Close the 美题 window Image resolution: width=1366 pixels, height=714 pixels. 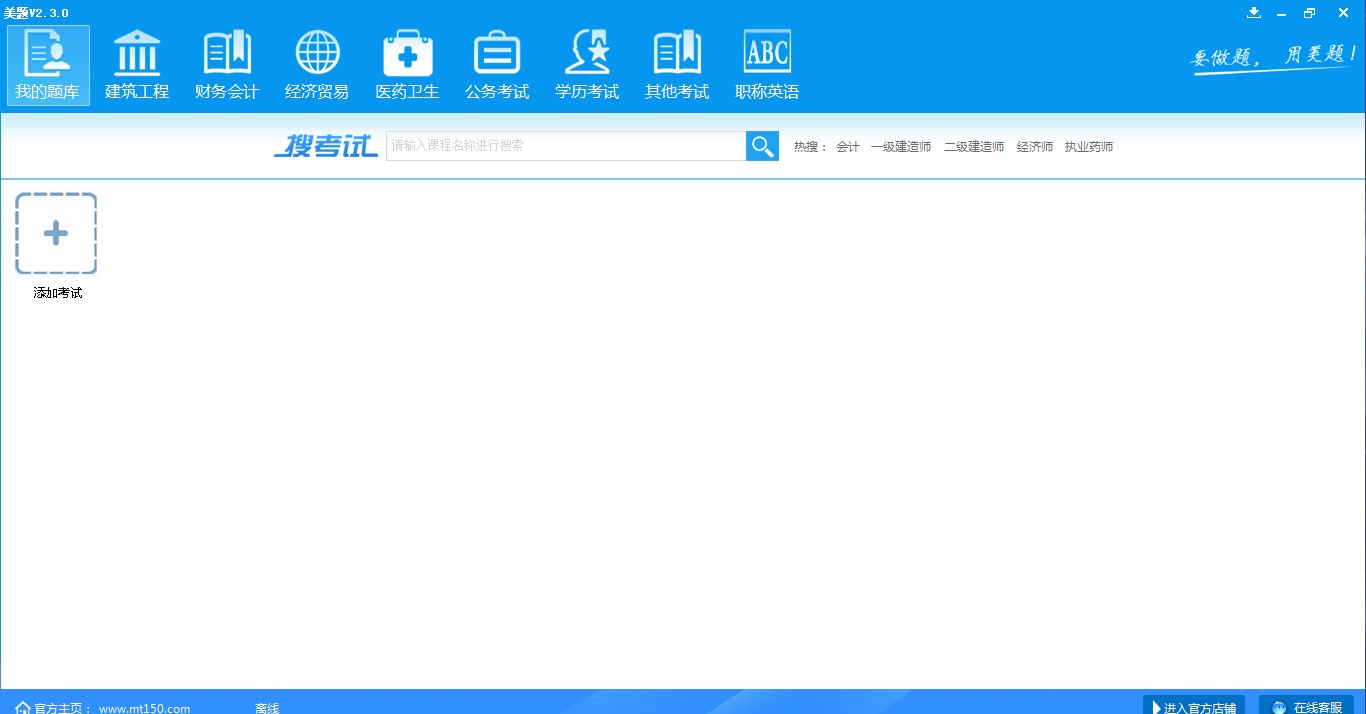coord(1343,13)
